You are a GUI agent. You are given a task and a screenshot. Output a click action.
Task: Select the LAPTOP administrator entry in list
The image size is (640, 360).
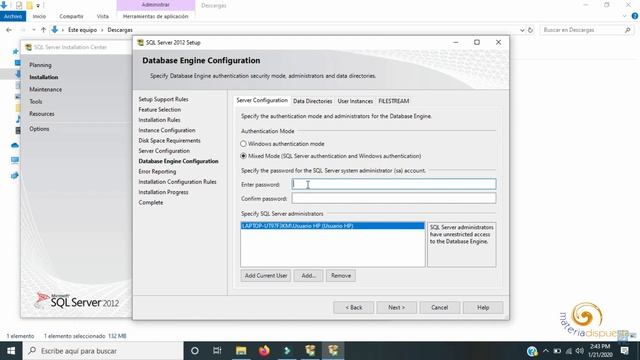click(x=333, y=226)
